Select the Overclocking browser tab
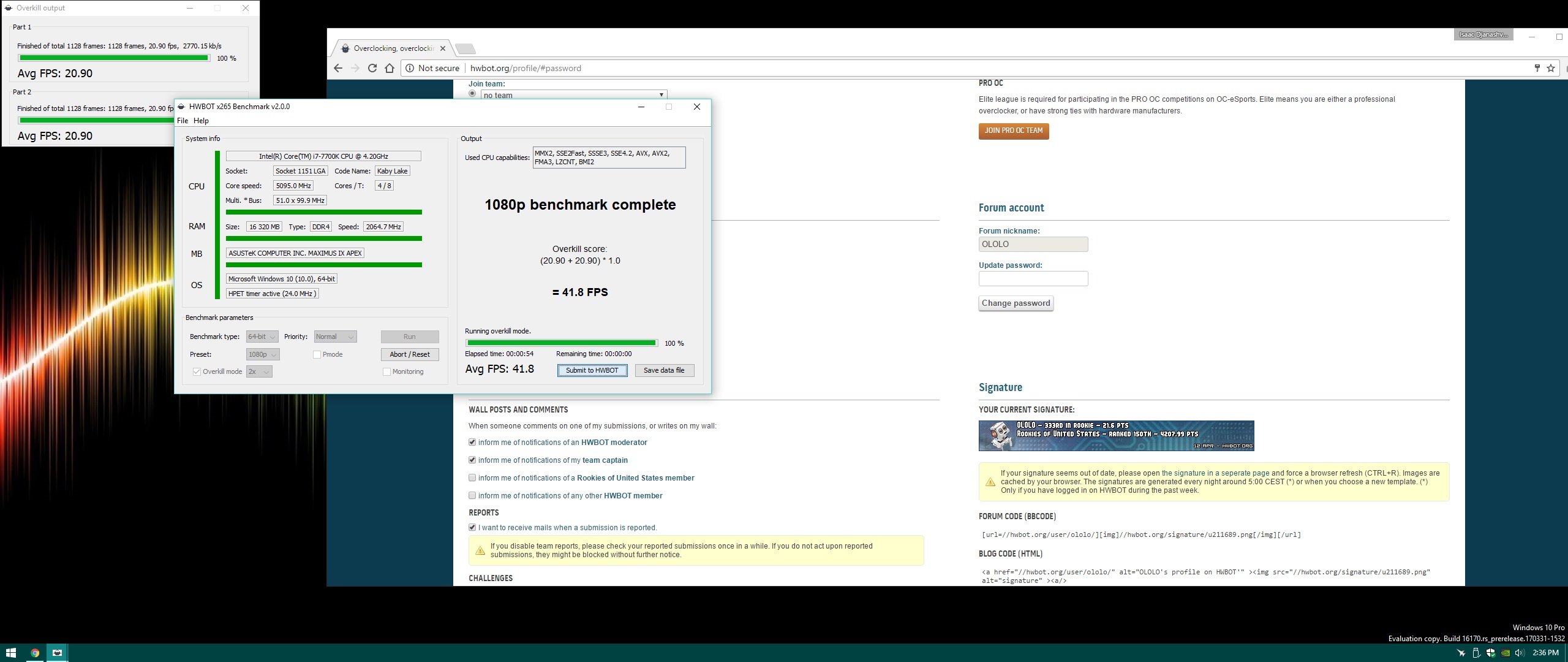Screen dimensions: 1568x662 393,48
